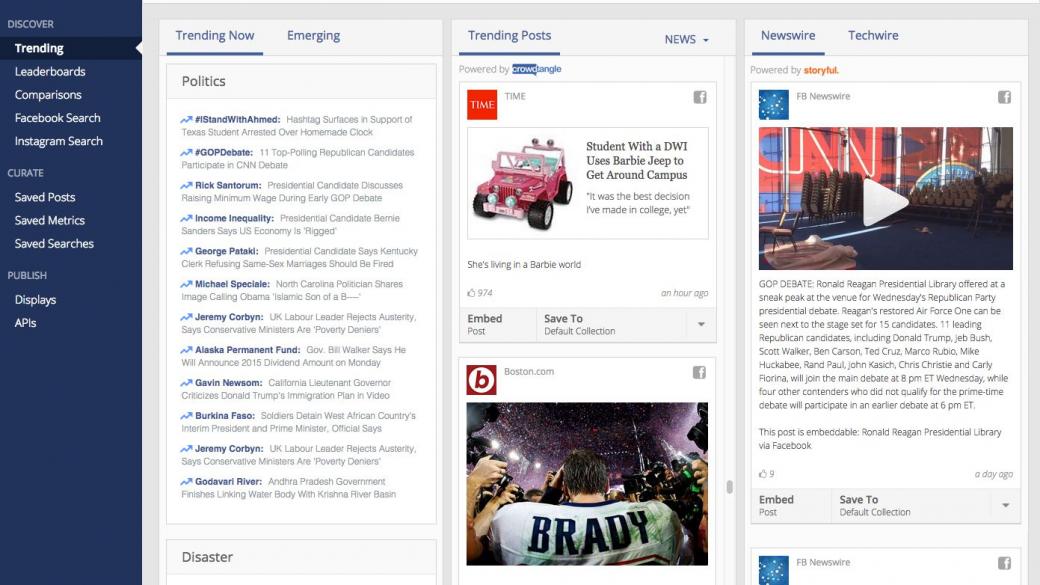Click trending arrow icon beside Rick Santorum
Viewport: 1040px width, 585px height.
click(186, 185)
